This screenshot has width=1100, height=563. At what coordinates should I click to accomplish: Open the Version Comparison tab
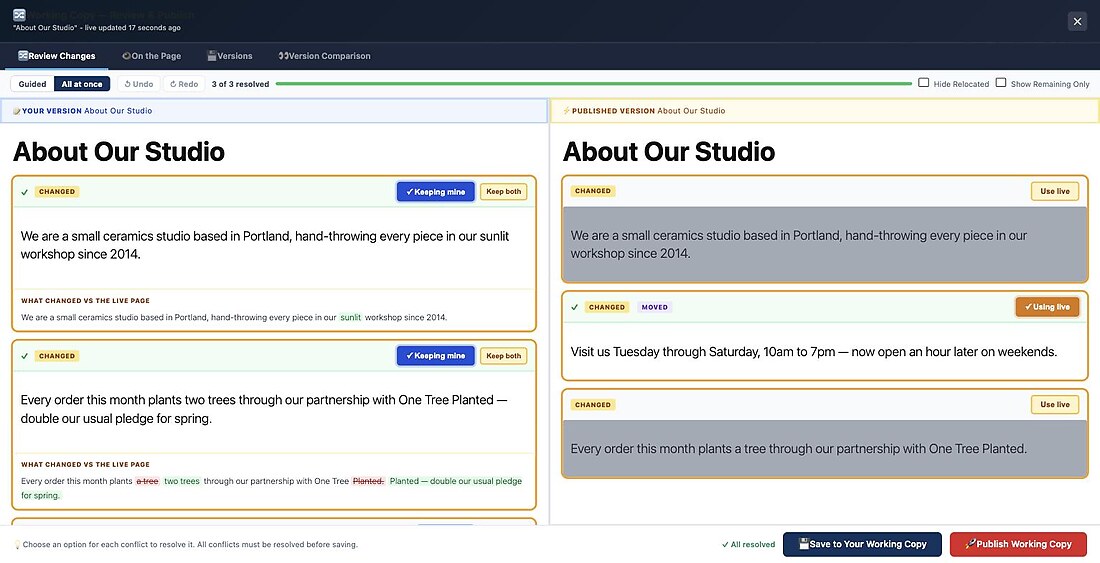pyautogui.click(x=324, y=56)
